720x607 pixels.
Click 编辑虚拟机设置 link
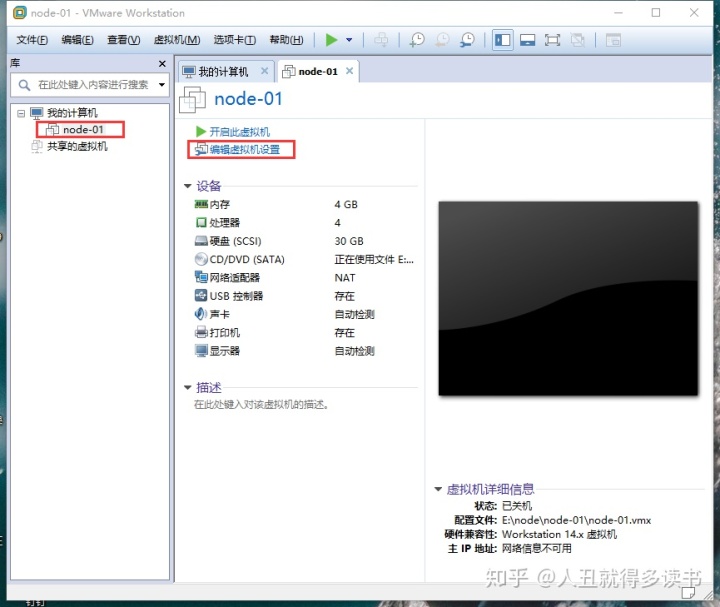pyautogui.click(x=245, y=150)
